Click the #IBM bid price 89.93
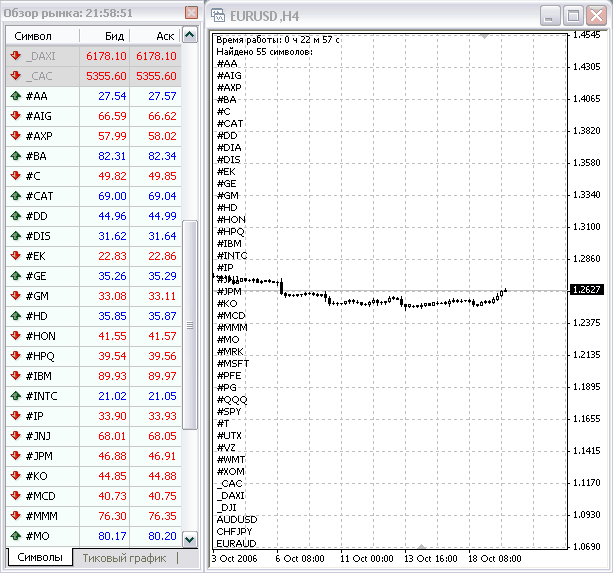 [112, 376]
